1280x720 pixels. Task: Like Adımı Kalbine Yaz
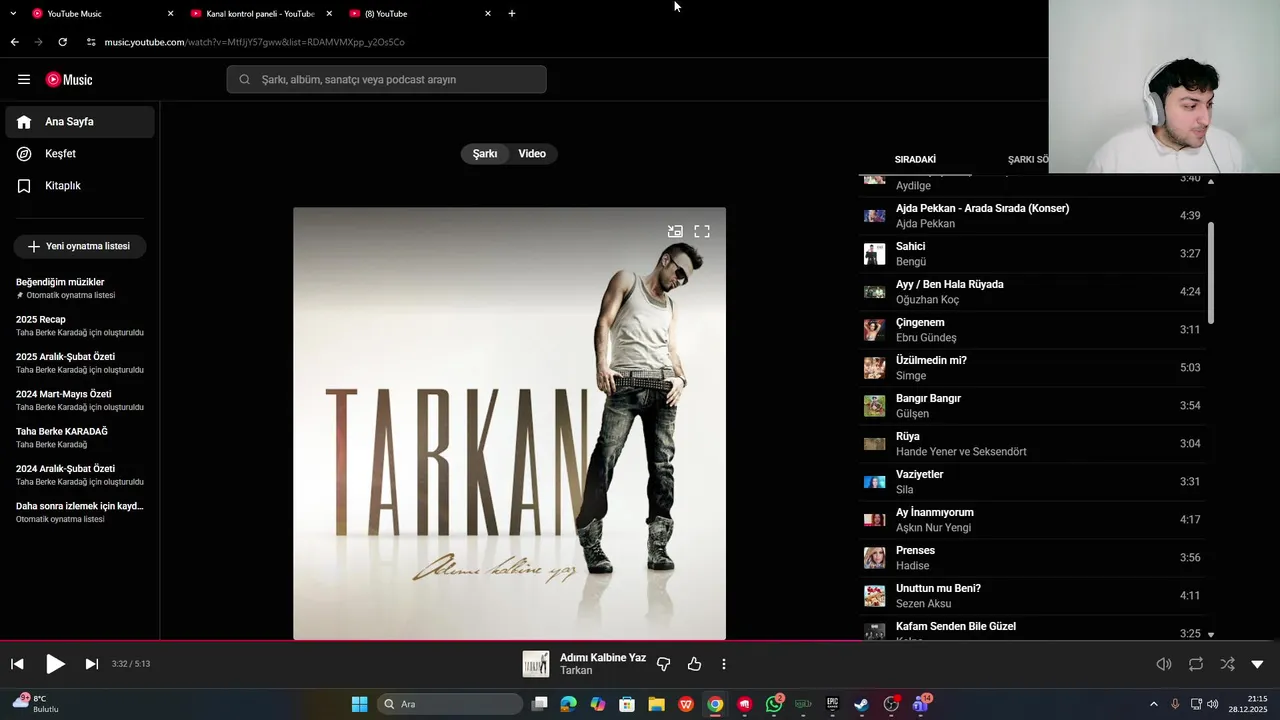pyautogui.click(x=694, y=664)
